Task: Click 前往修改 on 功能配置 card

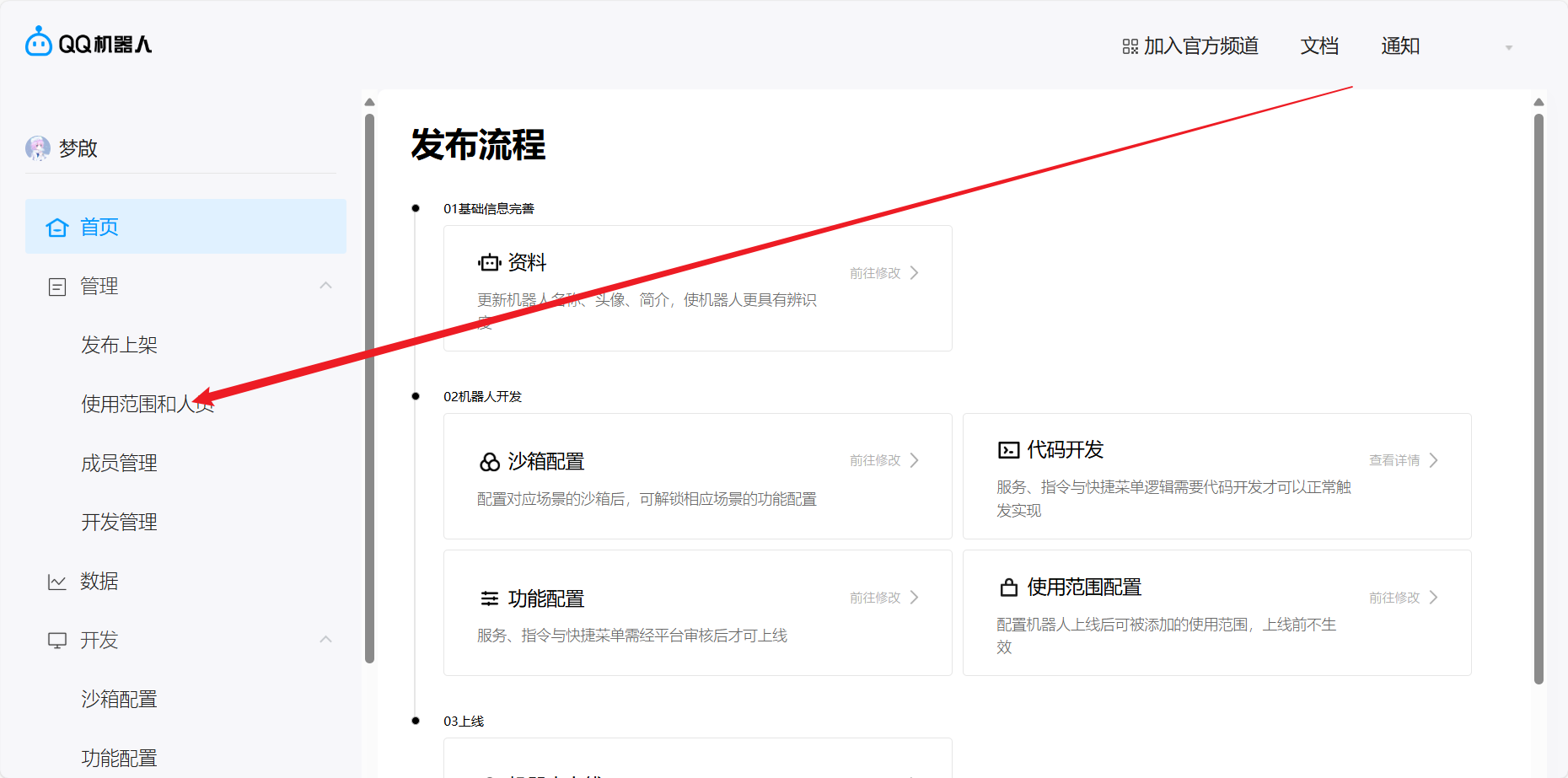Action: point(875,598)
